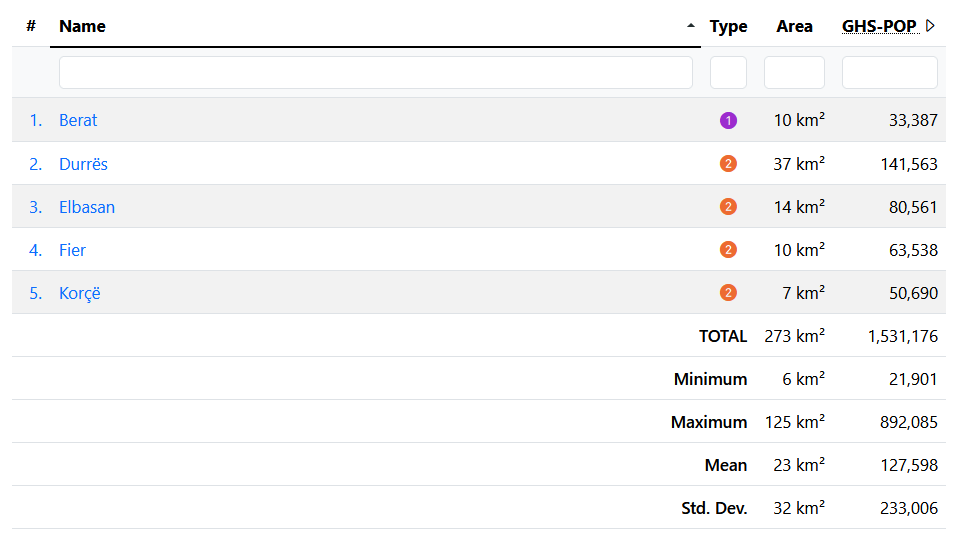Click row number 4. link
954x537 pixels.
pyautogui.click(x=36, y=251)
